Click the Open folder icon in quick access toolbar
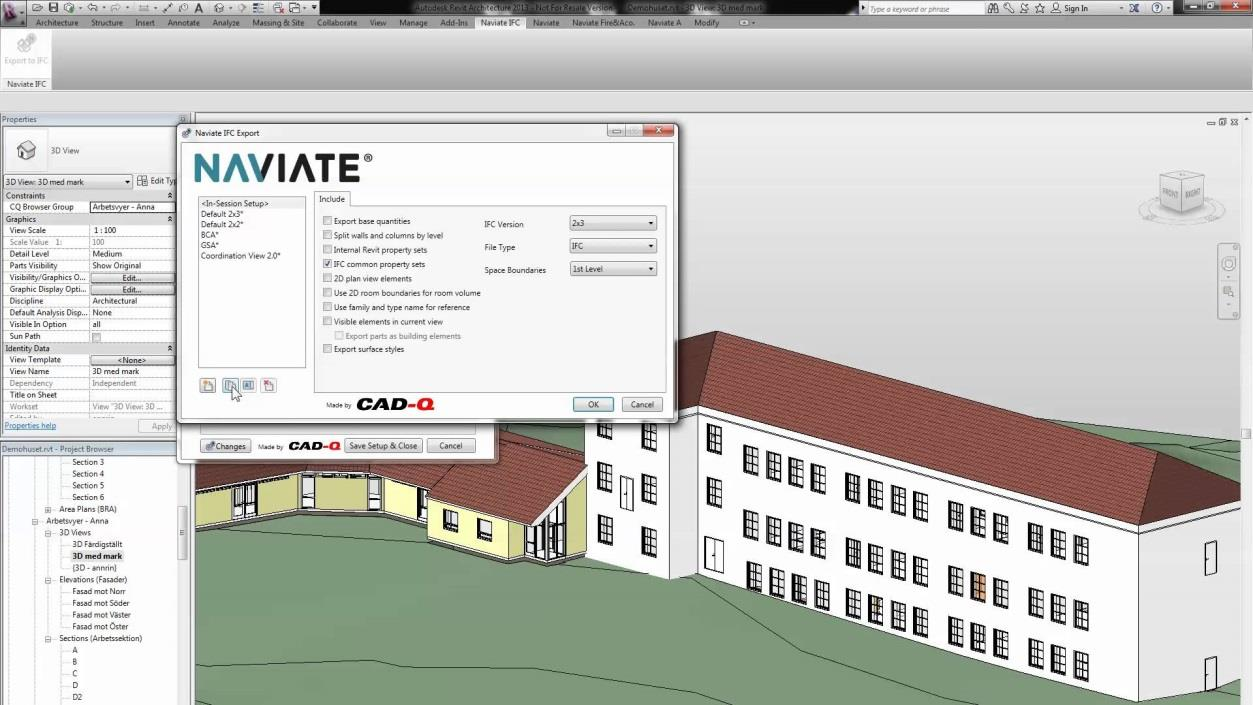 37,8
